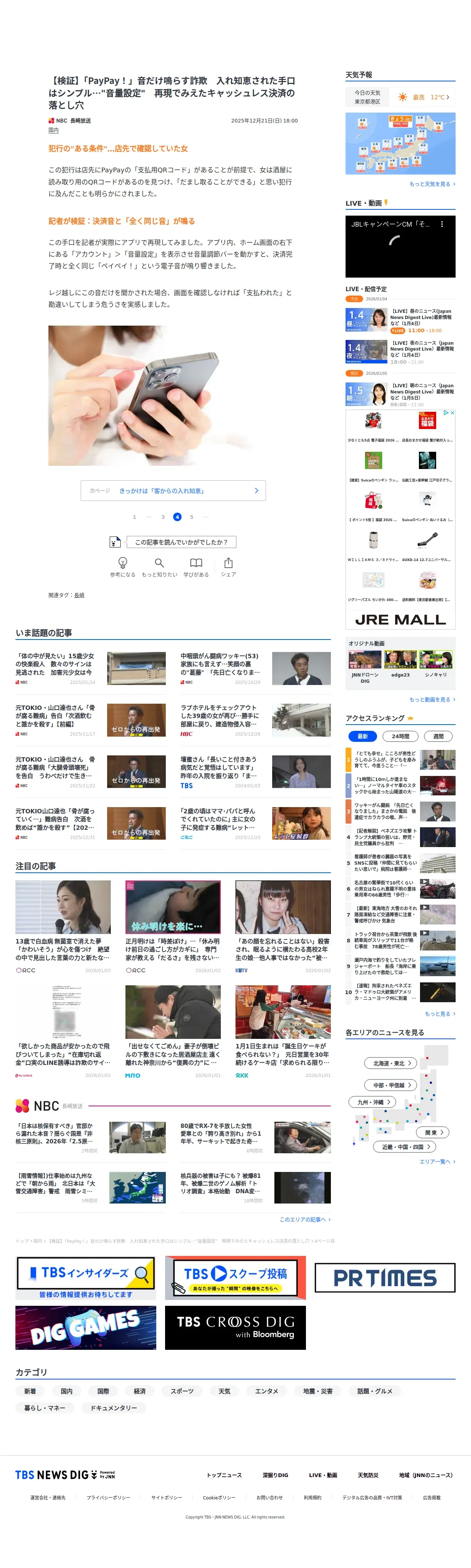This screenshot has height=1568, width=471.
Task: Expand もっと天気を見る link
Action: 432,184
